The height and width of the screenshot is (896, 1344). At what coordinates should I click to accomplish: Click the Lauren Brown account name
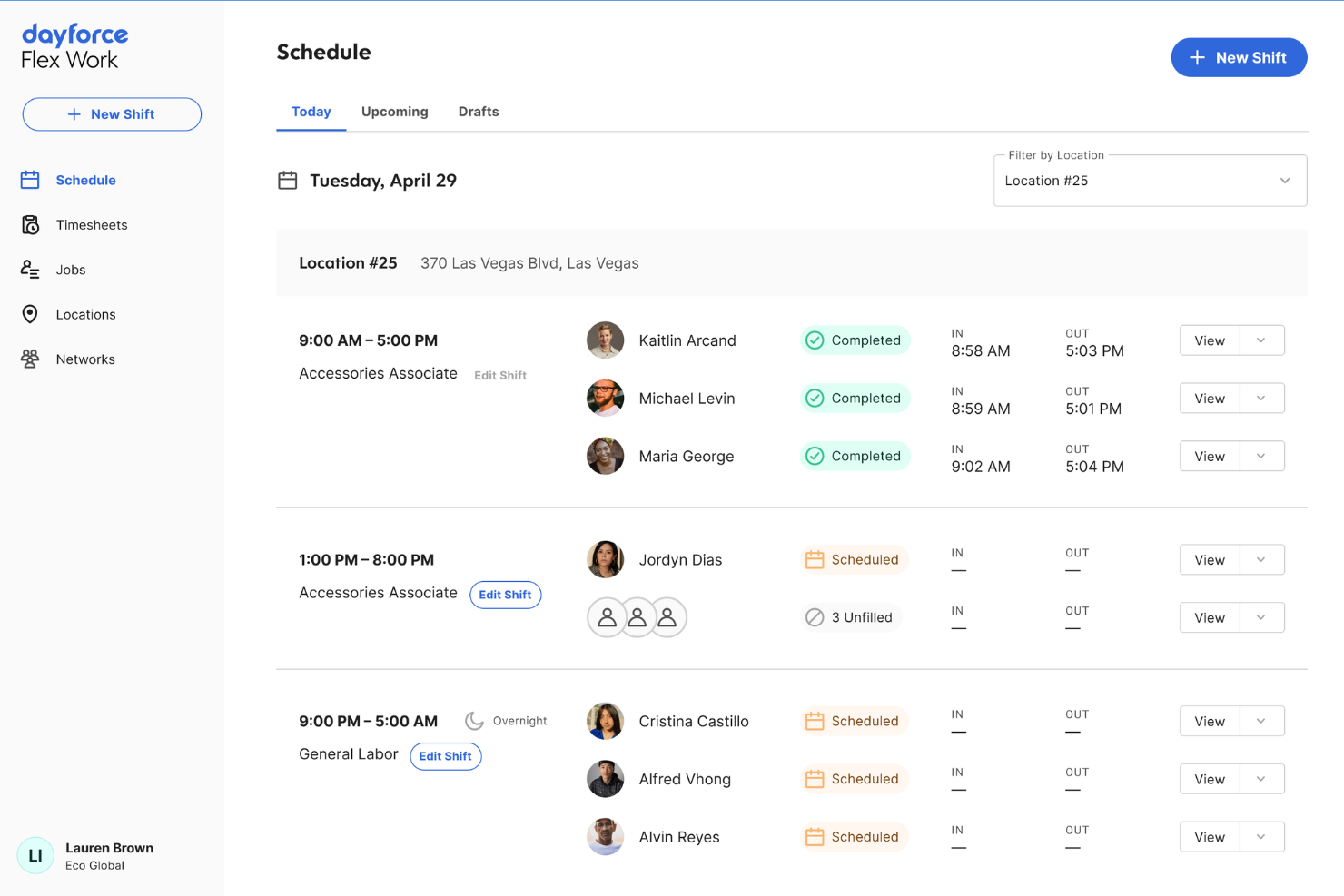click(x=109, y=848)
